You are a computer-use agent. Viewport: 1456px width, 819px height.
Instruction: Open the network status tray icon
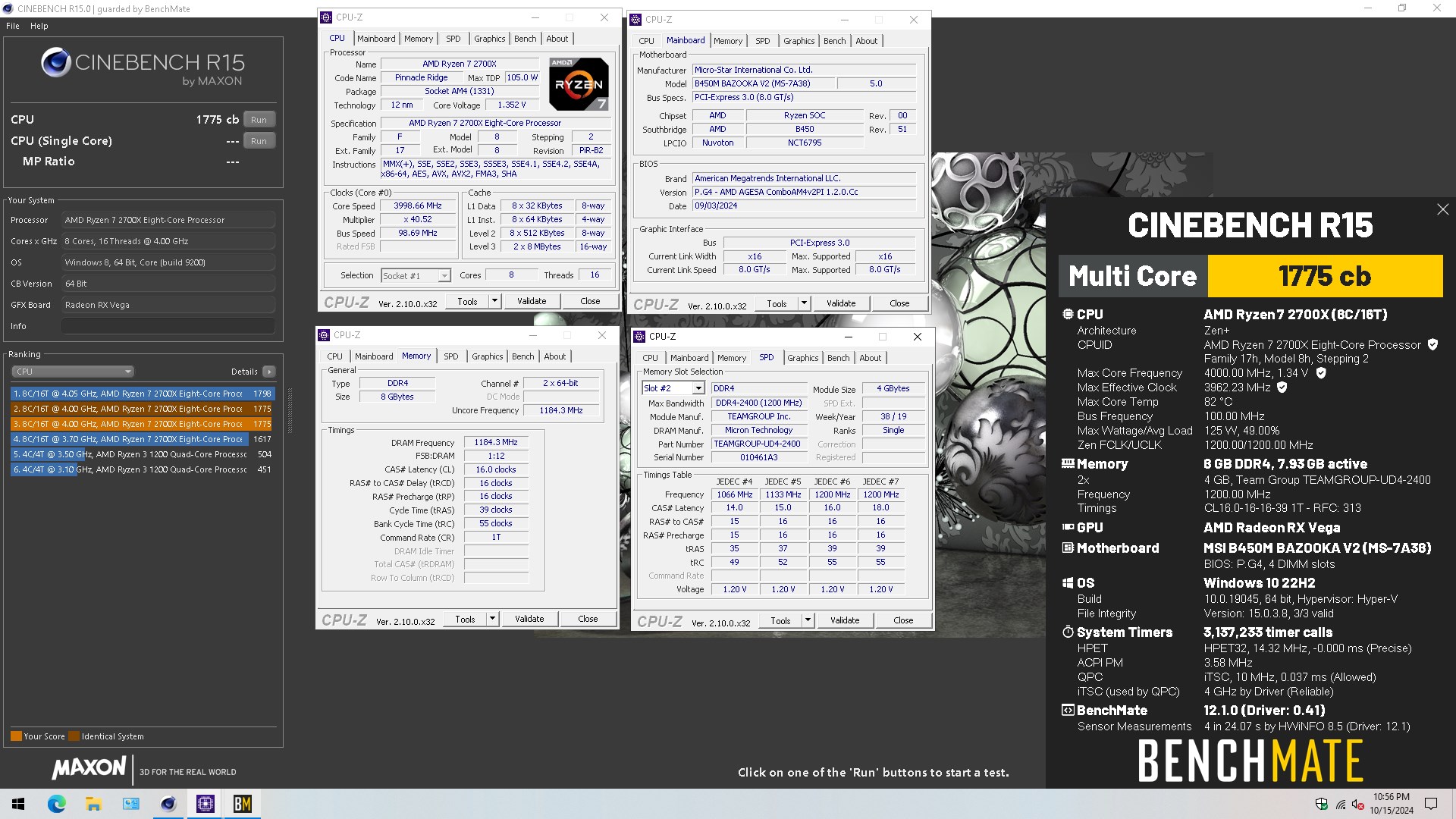(1340, 804)
